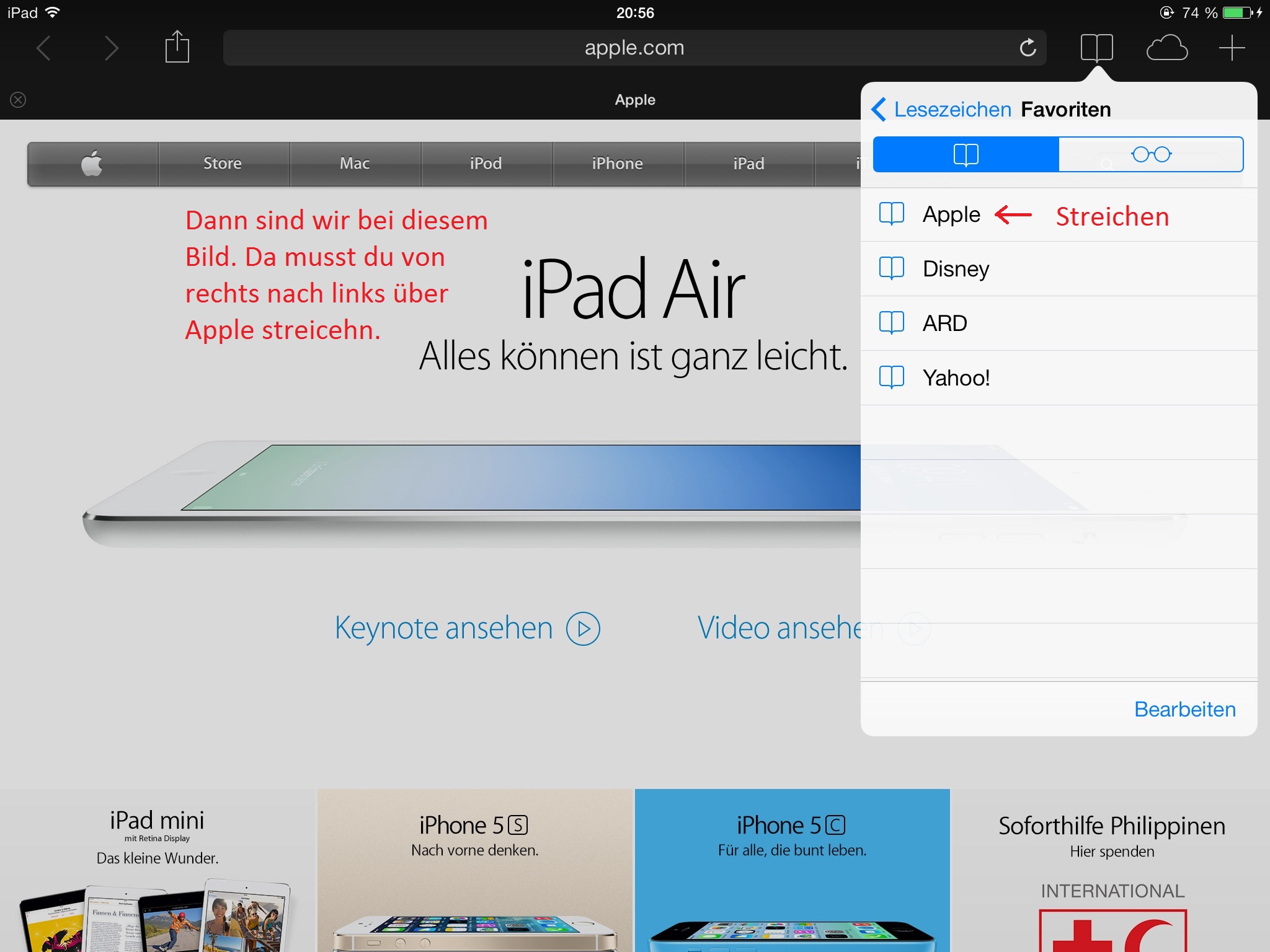Add a new tab with the plus icon
The height and width of the screenshot is (952, 1270).
click(x=1232, y=48)
